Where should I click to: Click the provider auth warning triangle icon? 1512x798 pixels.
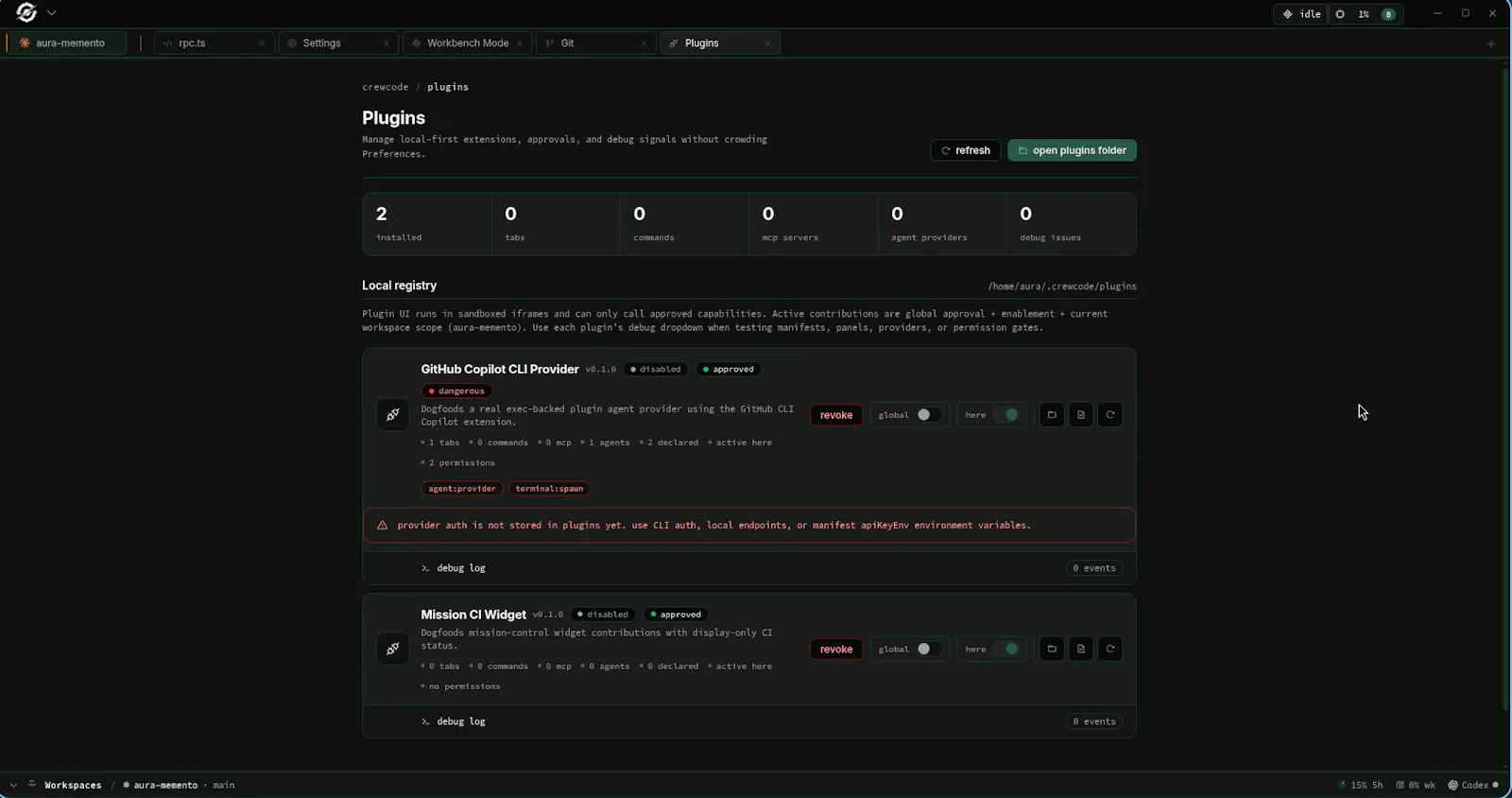click(383, 526)
